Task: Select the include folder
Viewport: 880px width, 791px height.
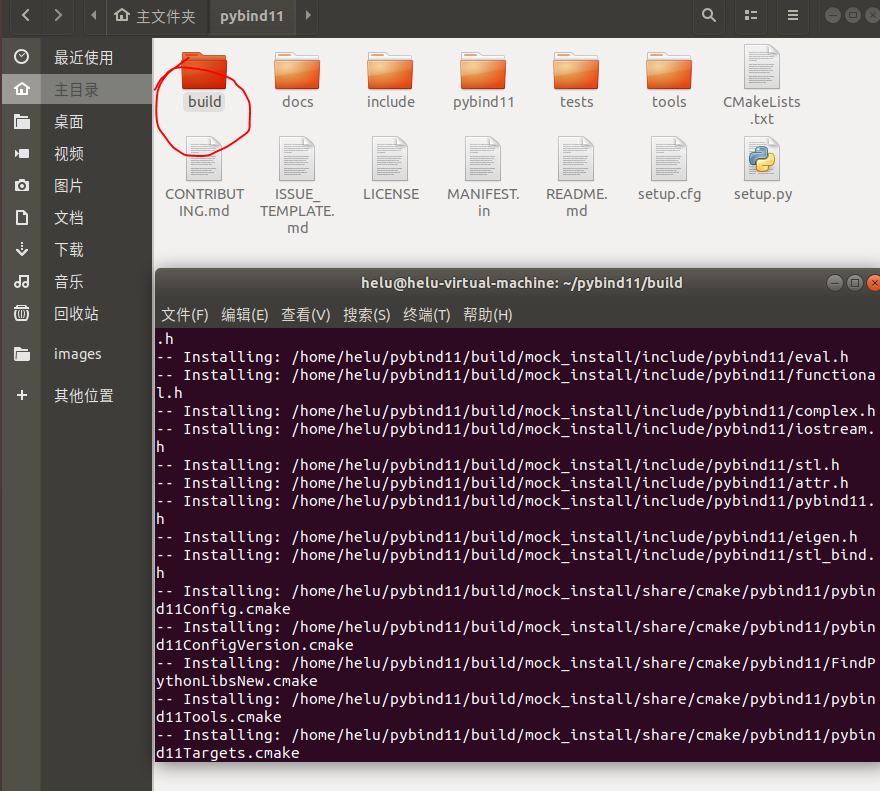Action: pyautogui.click(x=391, y=81)
